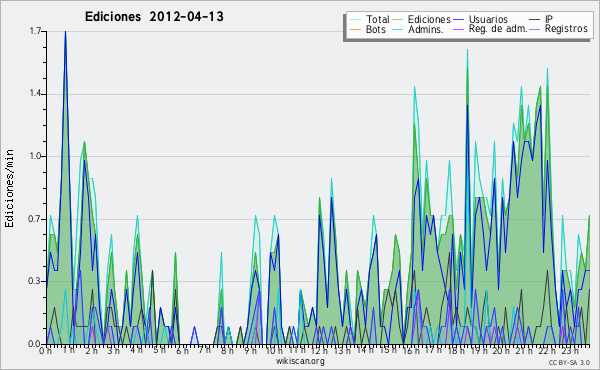
Task: Click the 1.4 y-axis value
Action: [x=35, y=94]
